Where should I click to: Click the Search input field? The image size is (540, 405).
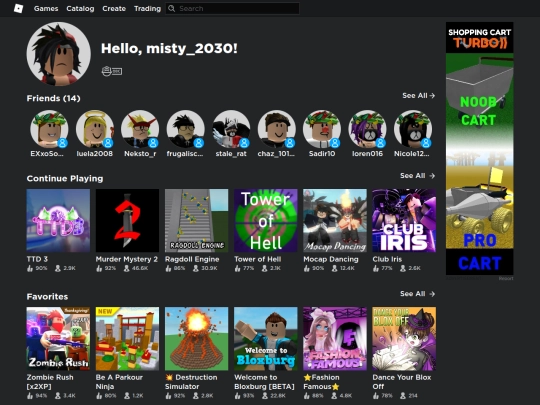[232, 9]
